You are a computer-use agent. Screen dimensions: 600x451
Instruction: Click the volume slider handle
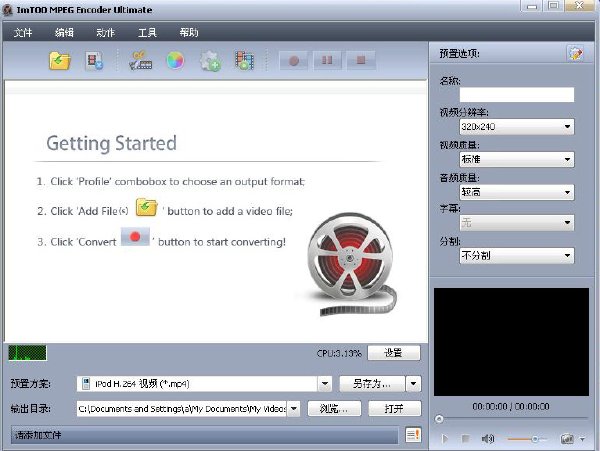coord(535,439)
